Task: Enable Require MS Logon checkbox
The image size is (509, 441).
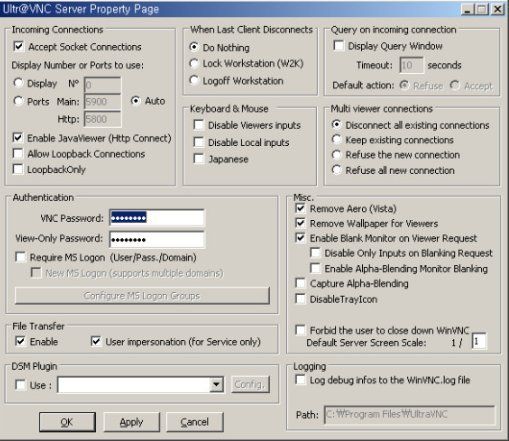Action: [x=21, y=257]
